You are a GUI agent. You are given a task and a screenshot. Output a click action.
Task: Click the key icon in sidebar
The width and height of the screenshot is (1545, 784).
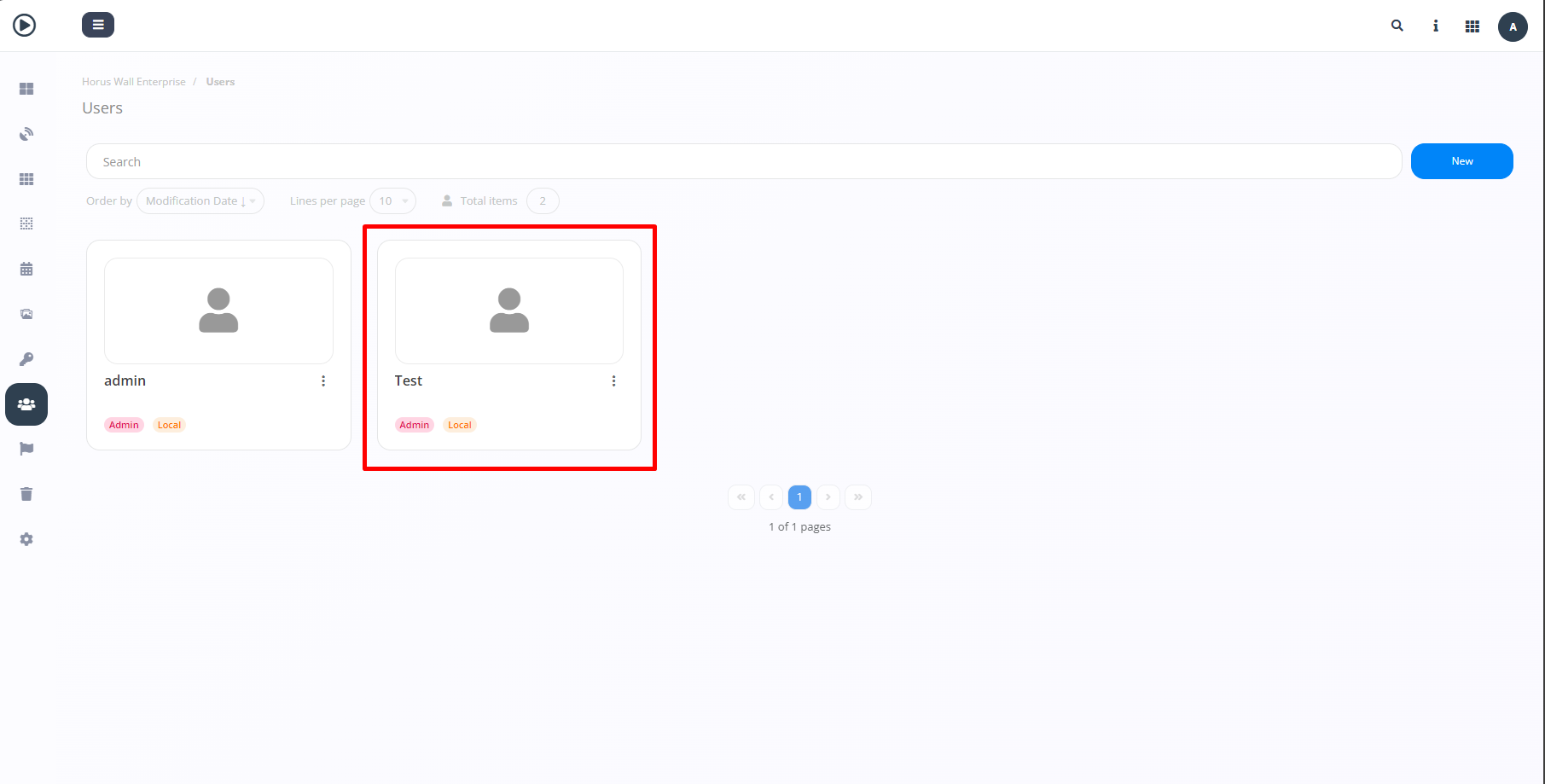26,359
